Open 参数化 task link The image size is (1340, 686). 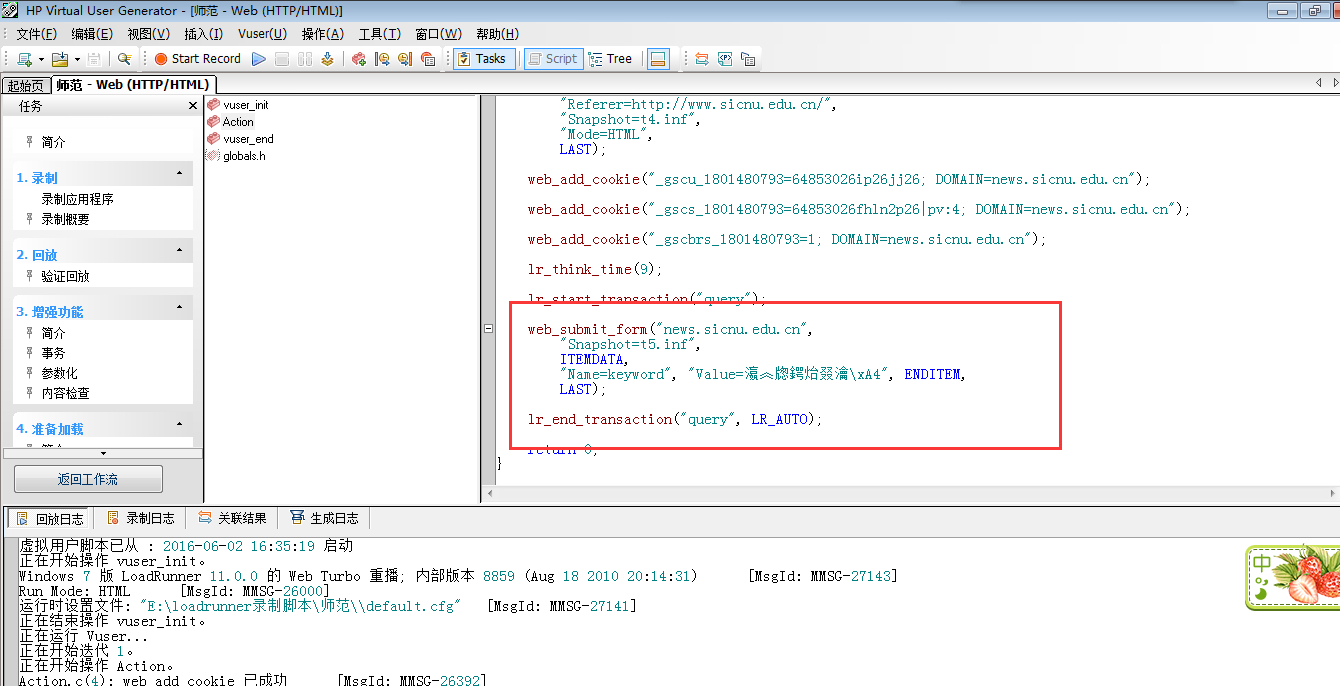coord(59,373)
